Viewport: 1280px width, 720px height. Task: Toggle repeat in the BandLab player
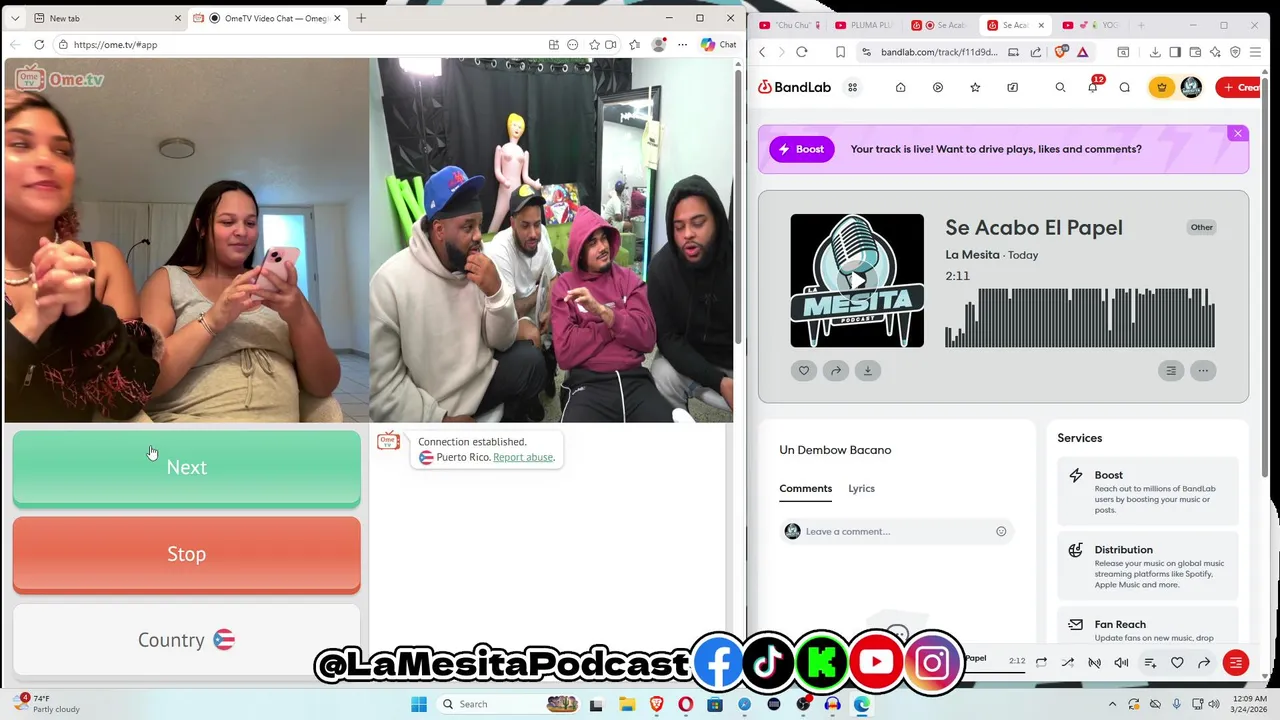[1041, 663]
